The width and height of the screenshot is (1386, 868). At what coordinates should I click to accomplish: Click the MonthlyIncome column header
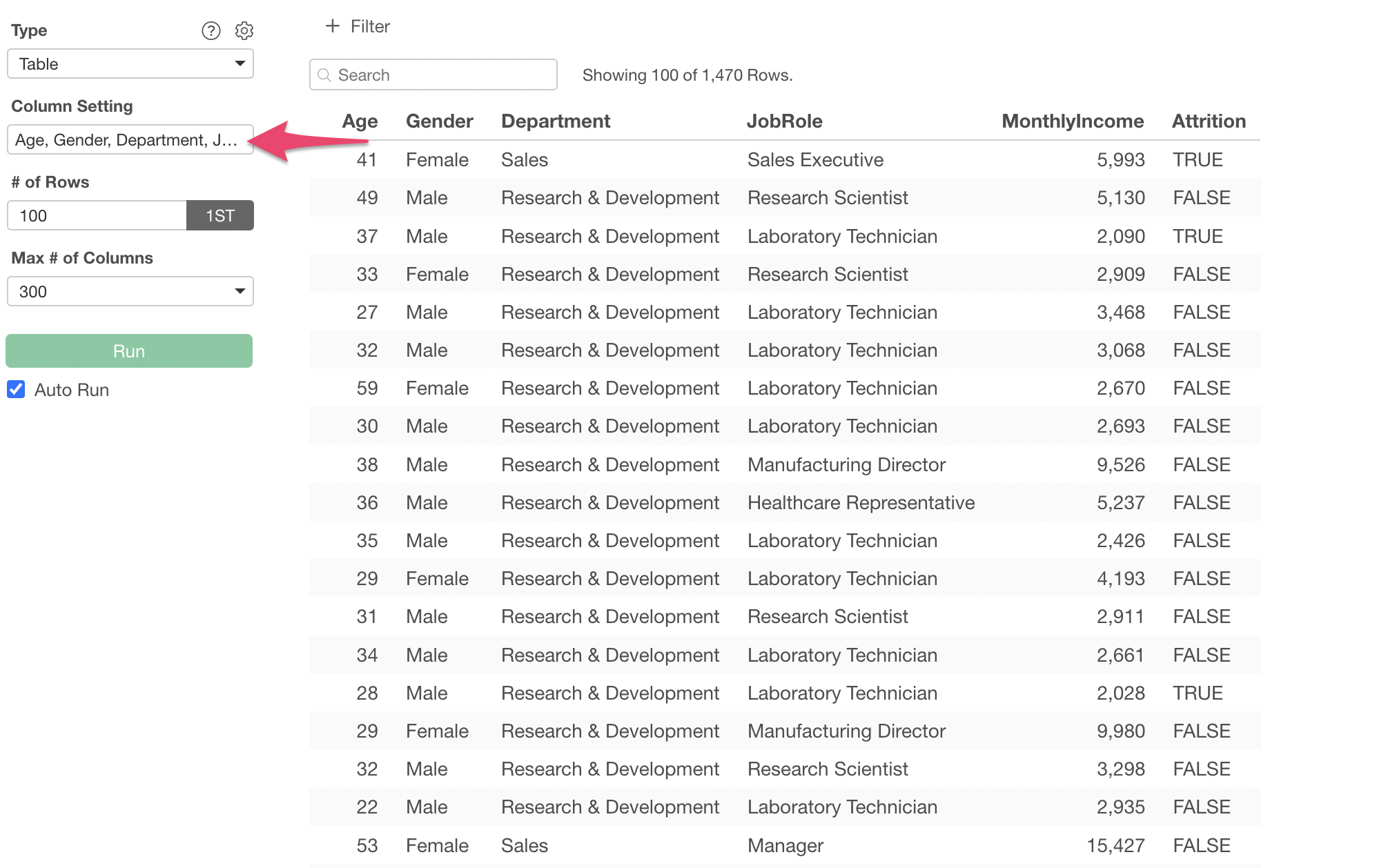tap(1072, 121)
